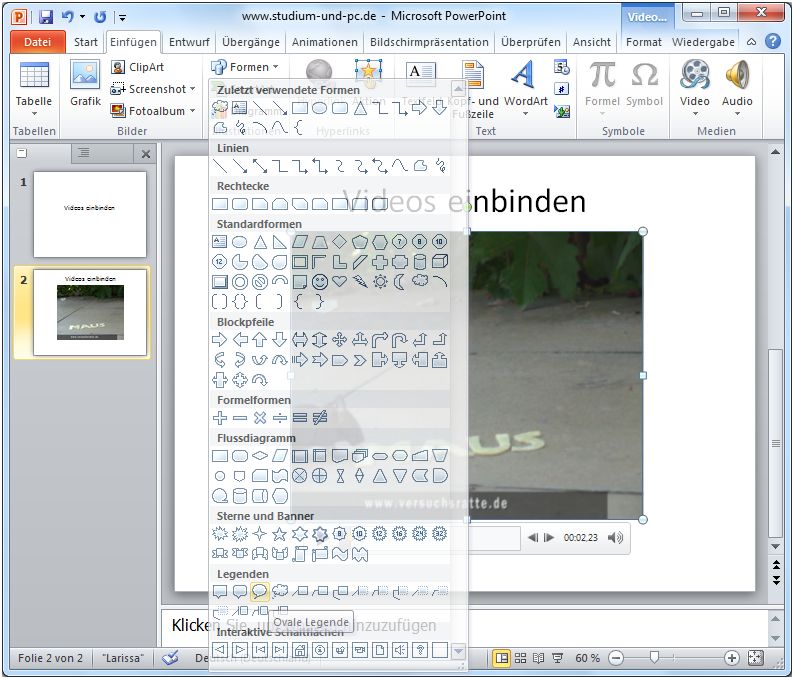
Task: Switch to the Start tab
Action: tap(86, 42)
